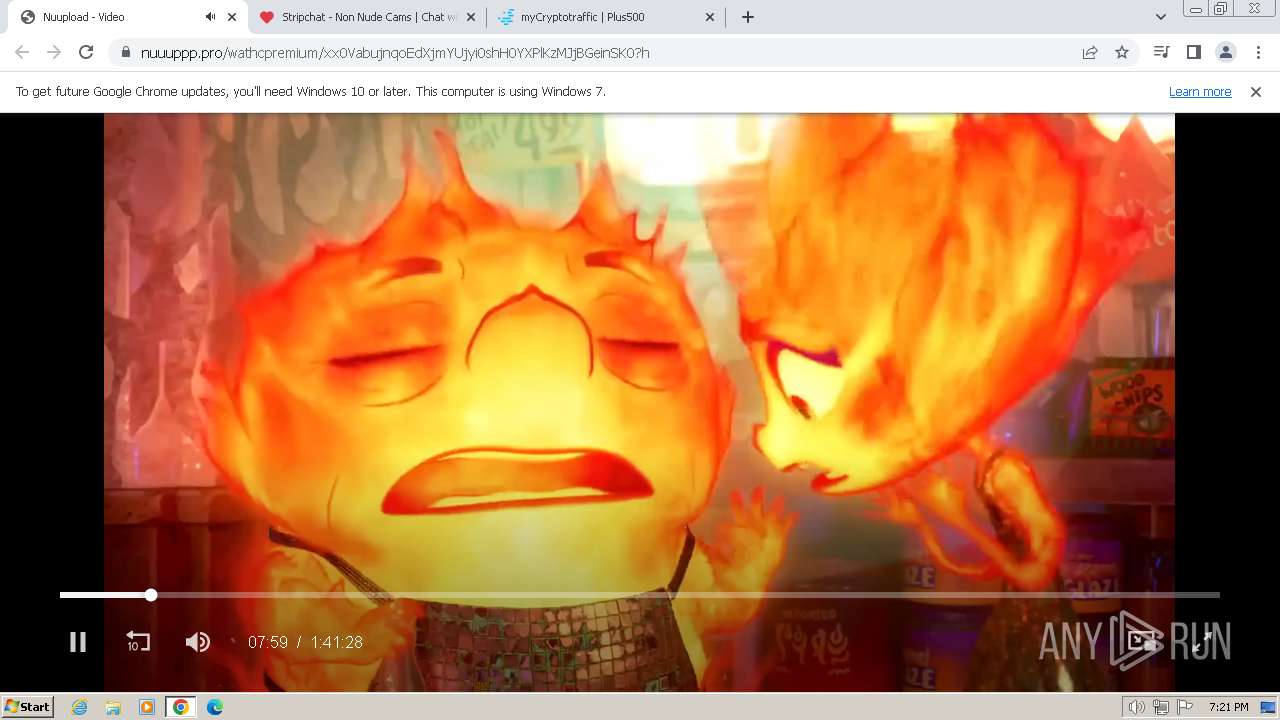Open the Windows Start menu
The width and height of the screenshot is (1280, 720).
(x=27, y=707)
